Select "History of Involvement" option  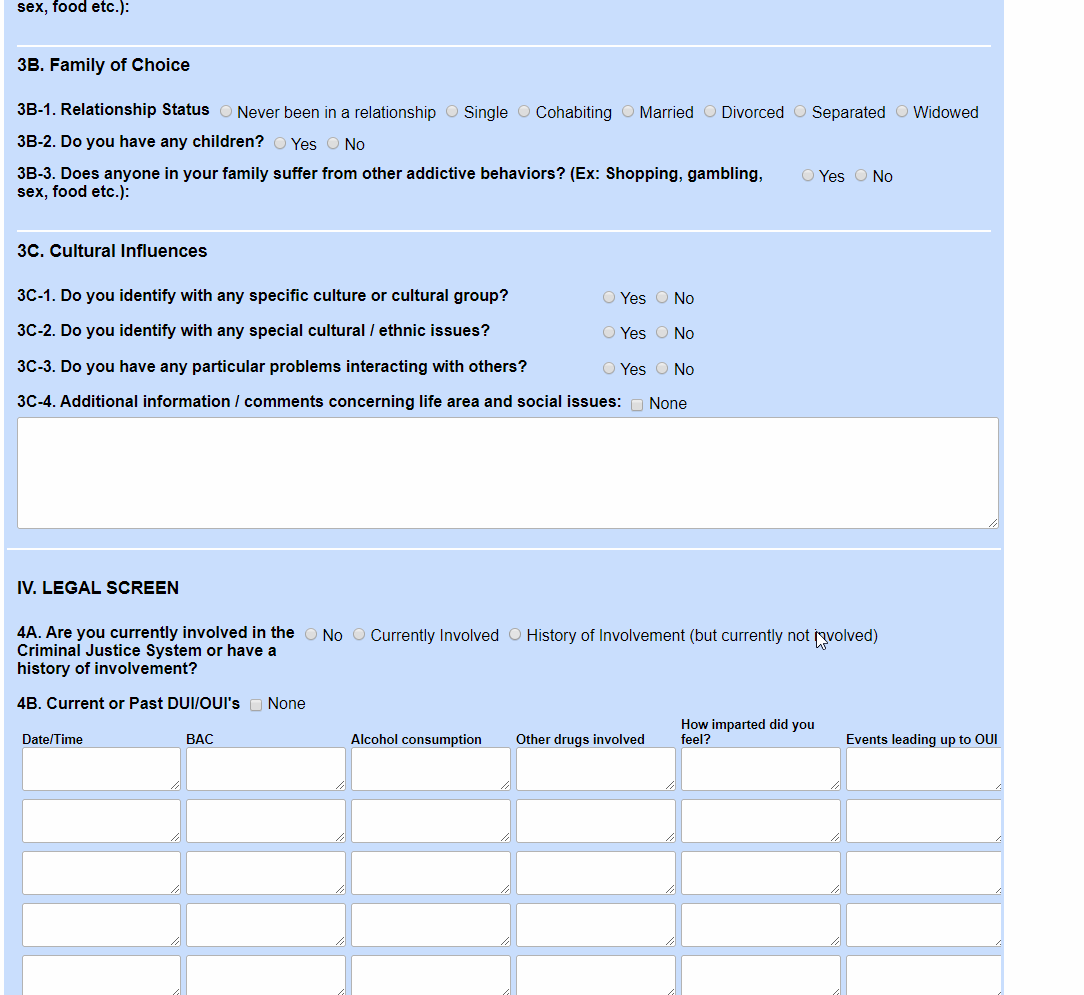515,634
